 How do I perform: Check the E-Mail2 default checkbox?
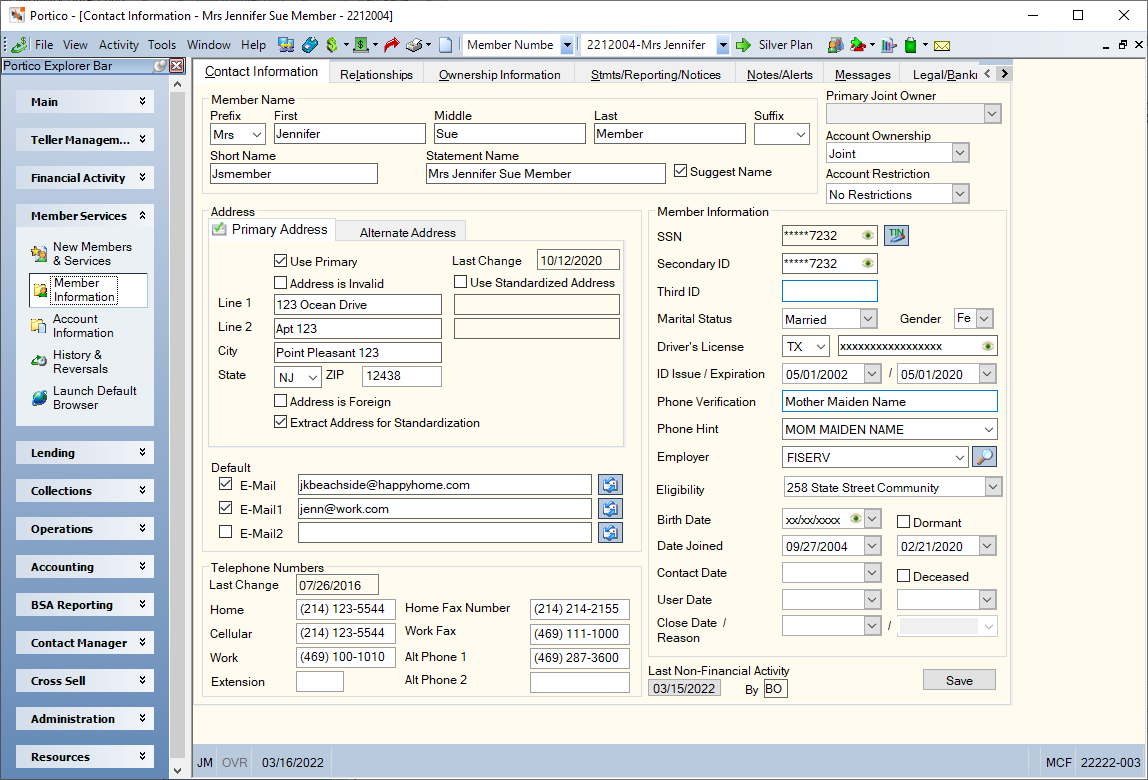point(226,532)
